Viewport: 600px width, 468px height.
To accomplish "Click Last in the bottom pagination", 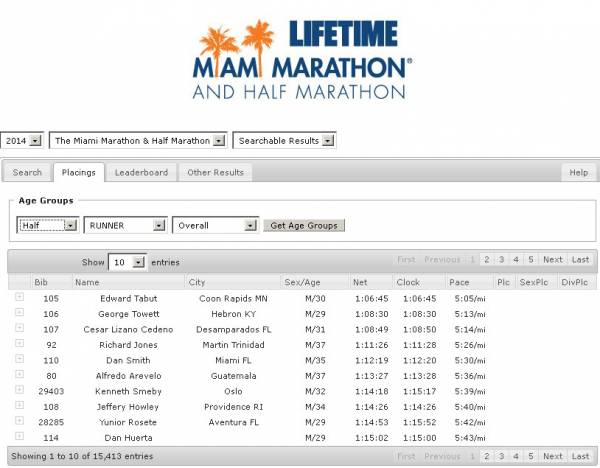I will coord(580,456).
